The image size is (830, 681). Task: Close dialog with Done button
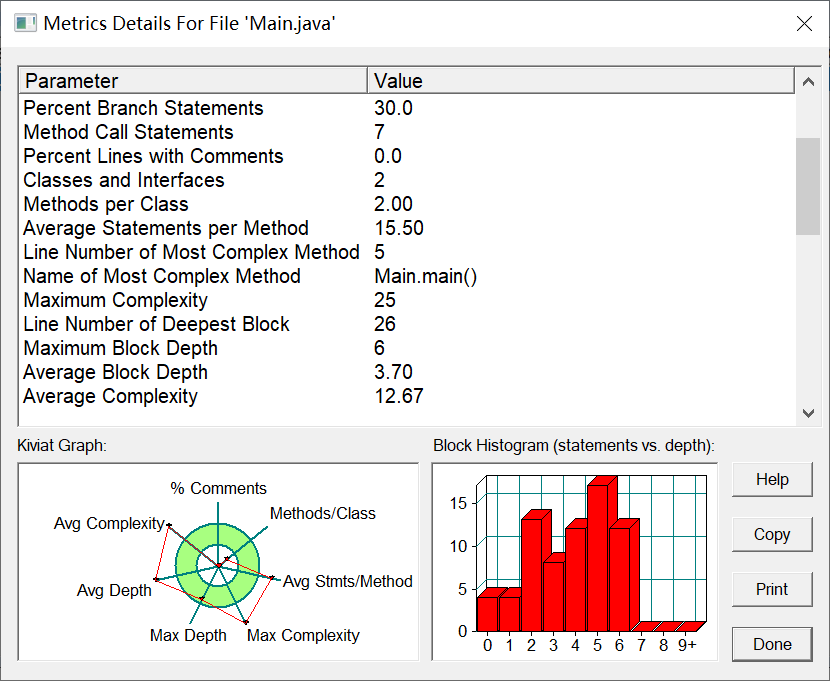(772, 644)
